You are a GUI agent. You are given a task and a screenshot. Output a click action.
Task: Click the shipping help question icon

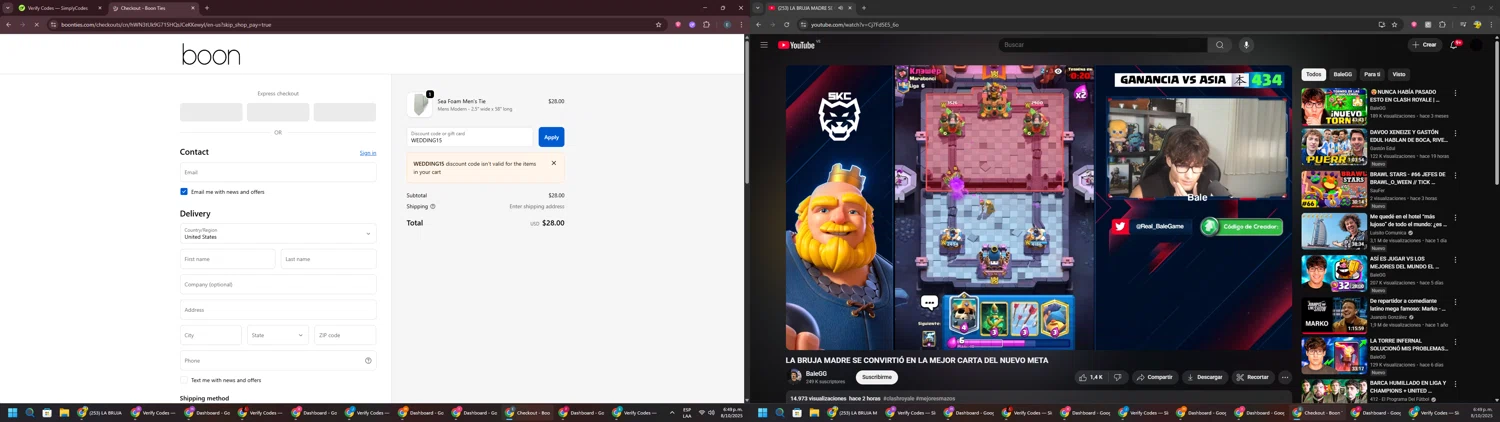[x=433, y=206]
